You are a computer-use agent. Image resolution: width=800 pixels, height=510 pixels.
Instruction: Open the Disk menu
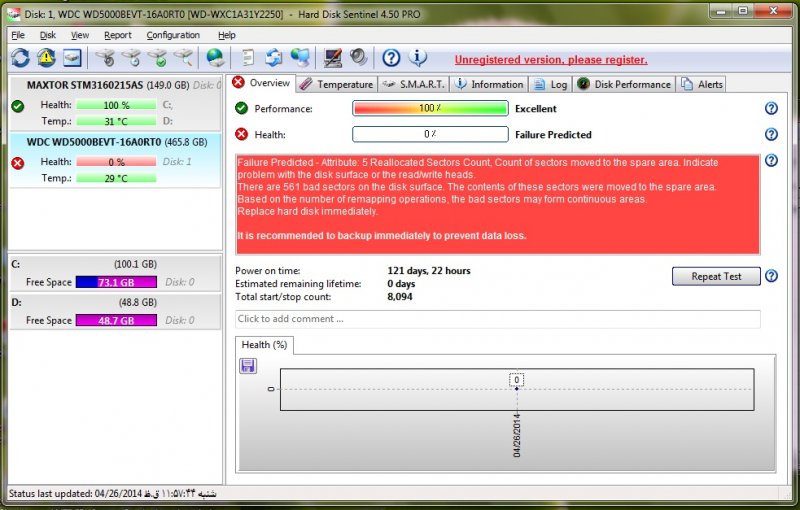48,35
